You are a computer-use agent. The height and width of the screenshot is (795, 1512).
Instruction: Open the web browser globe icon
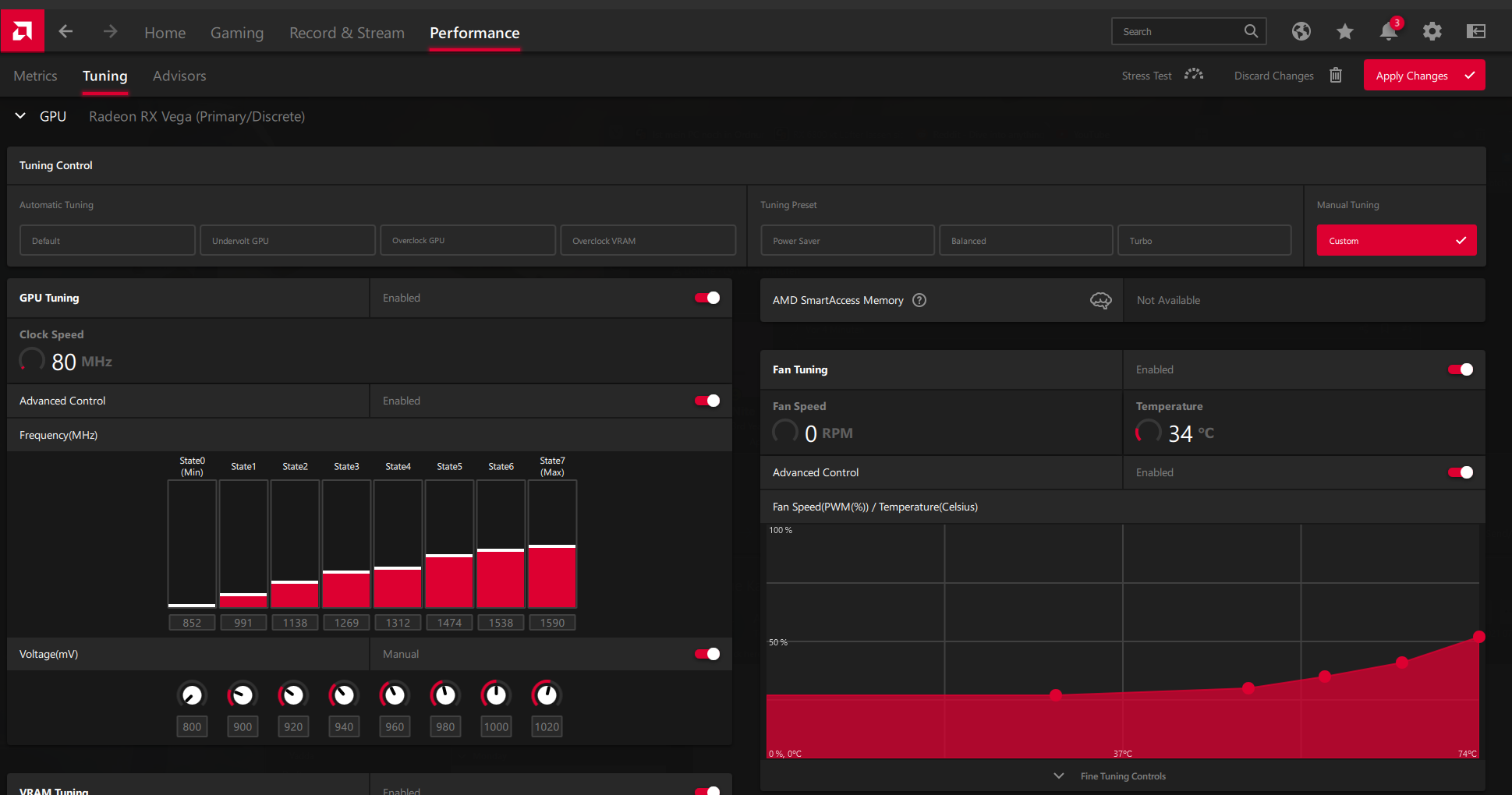1301,31
